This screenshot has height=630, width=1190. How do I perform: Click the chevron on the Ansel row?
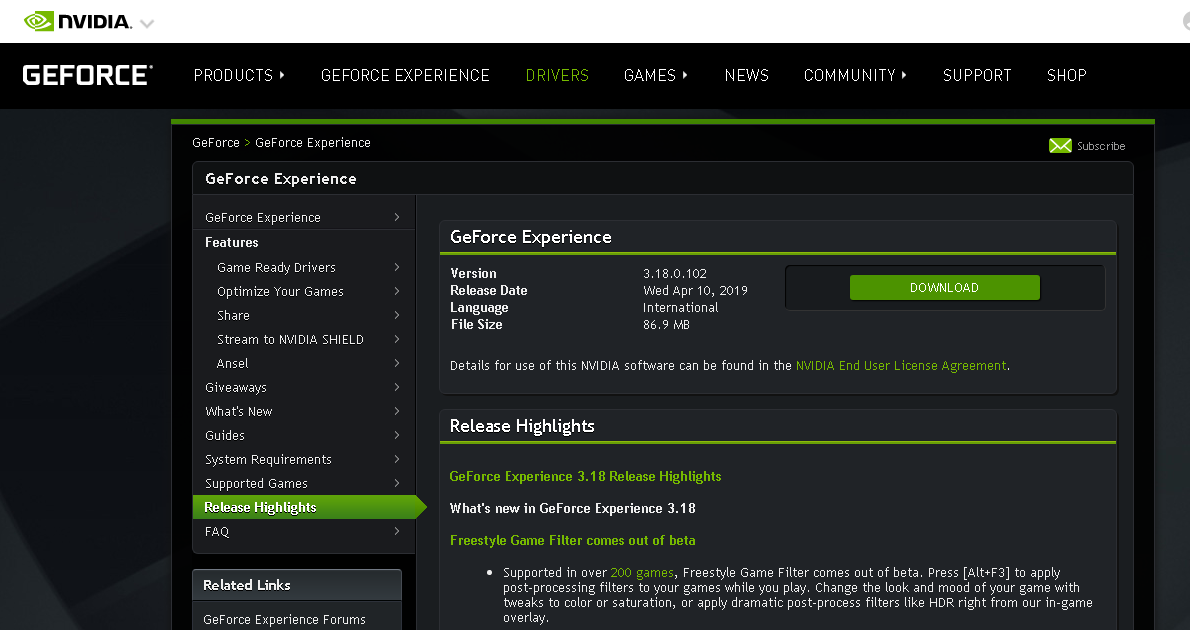click(x=397, y=364)
